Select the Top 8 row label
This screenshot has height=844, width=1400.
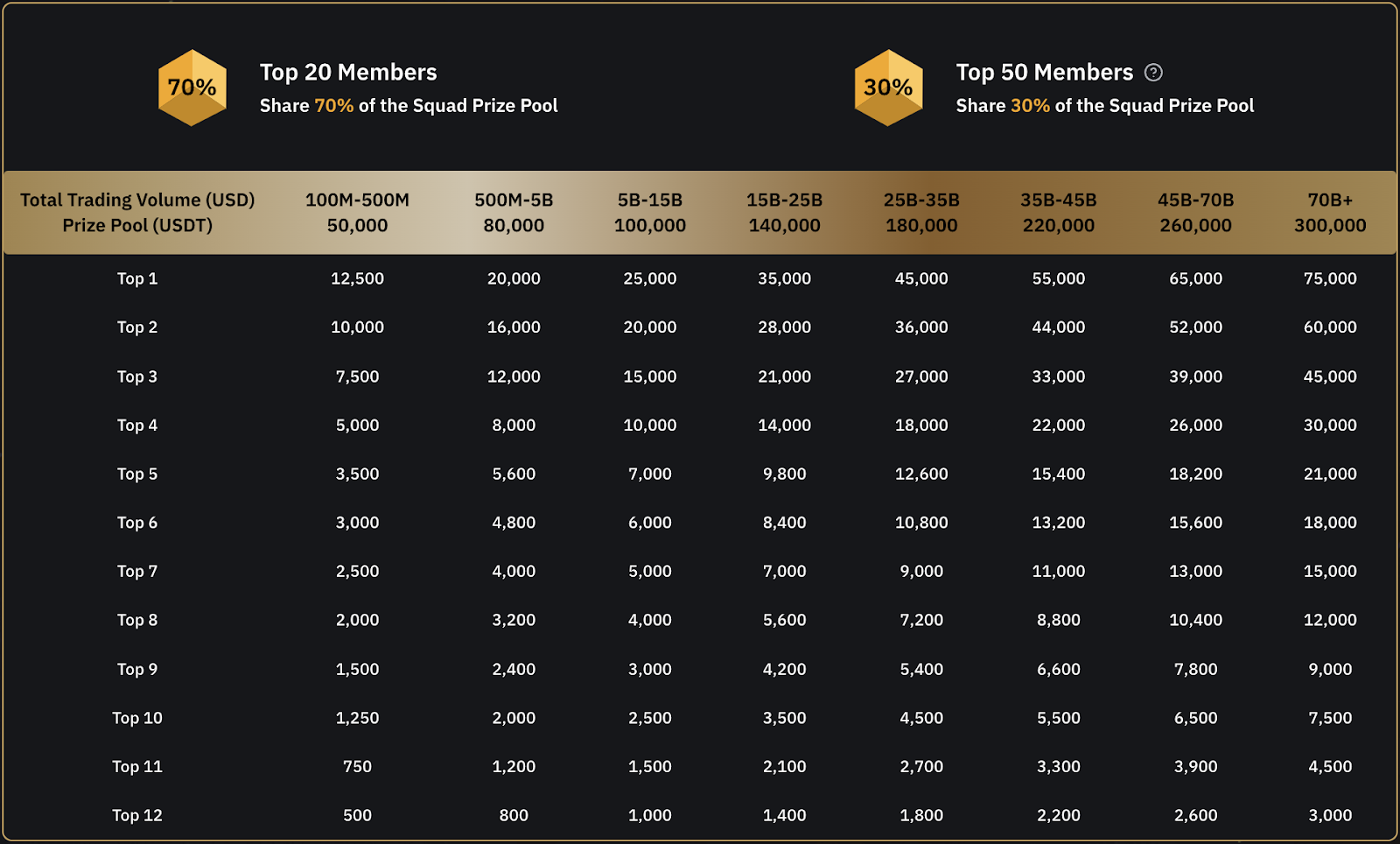137,620
